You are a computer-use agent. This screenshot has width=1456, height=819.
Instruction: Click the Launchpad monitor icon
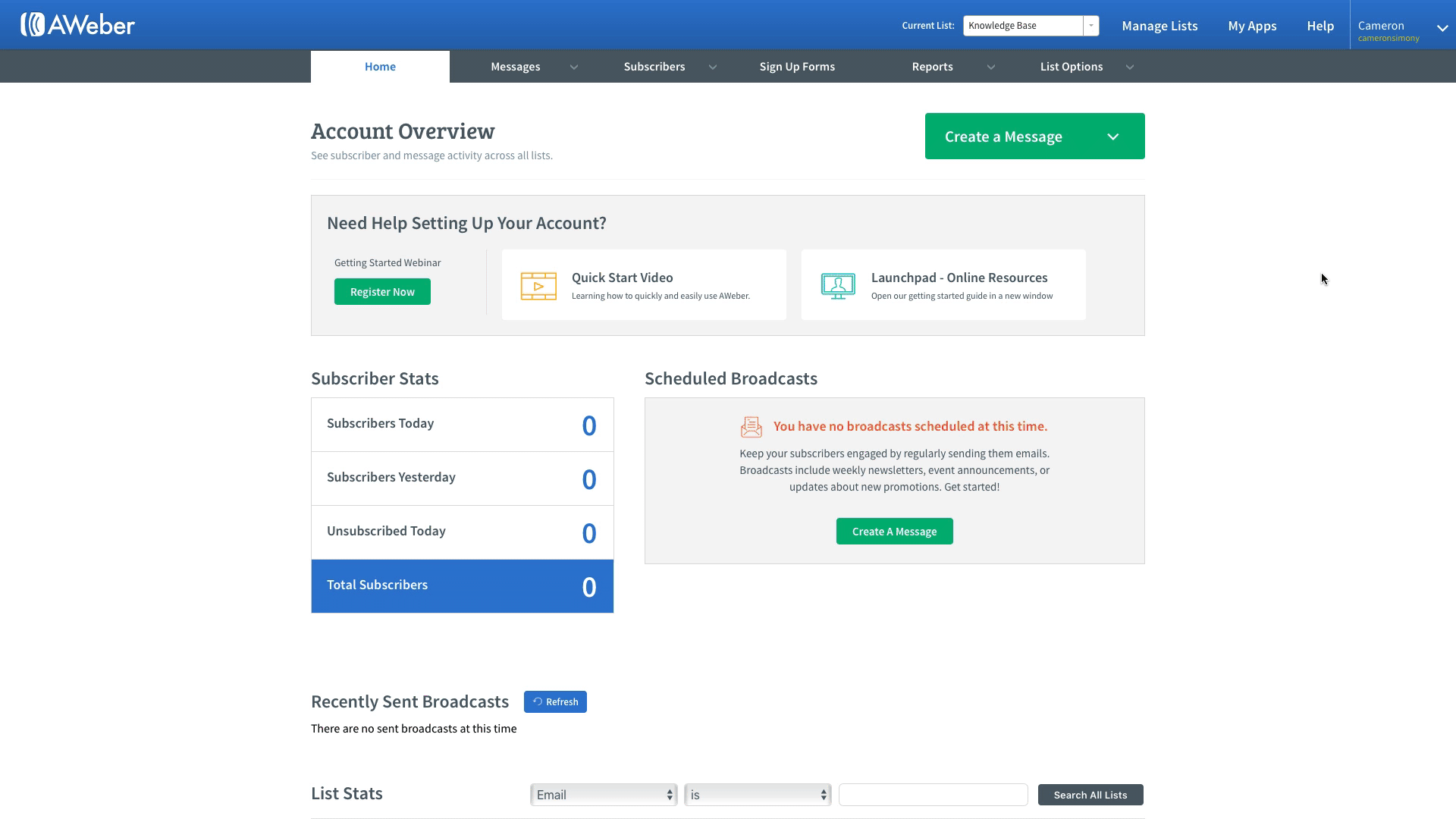pos(838,286)
